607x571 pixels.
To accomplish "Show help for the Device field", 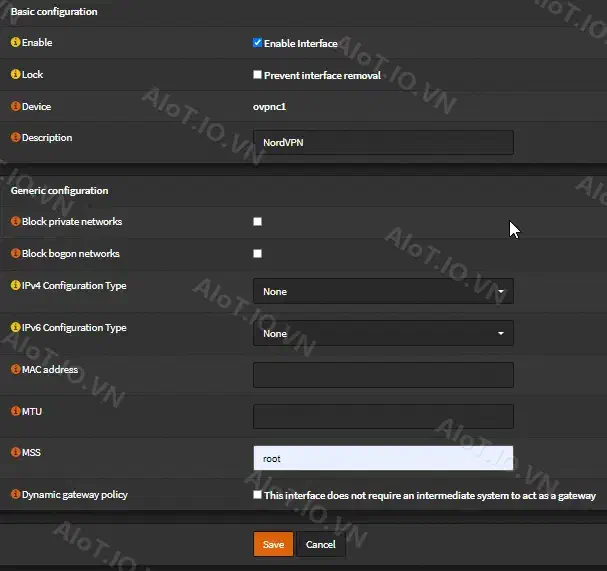I will click(15, 106).
